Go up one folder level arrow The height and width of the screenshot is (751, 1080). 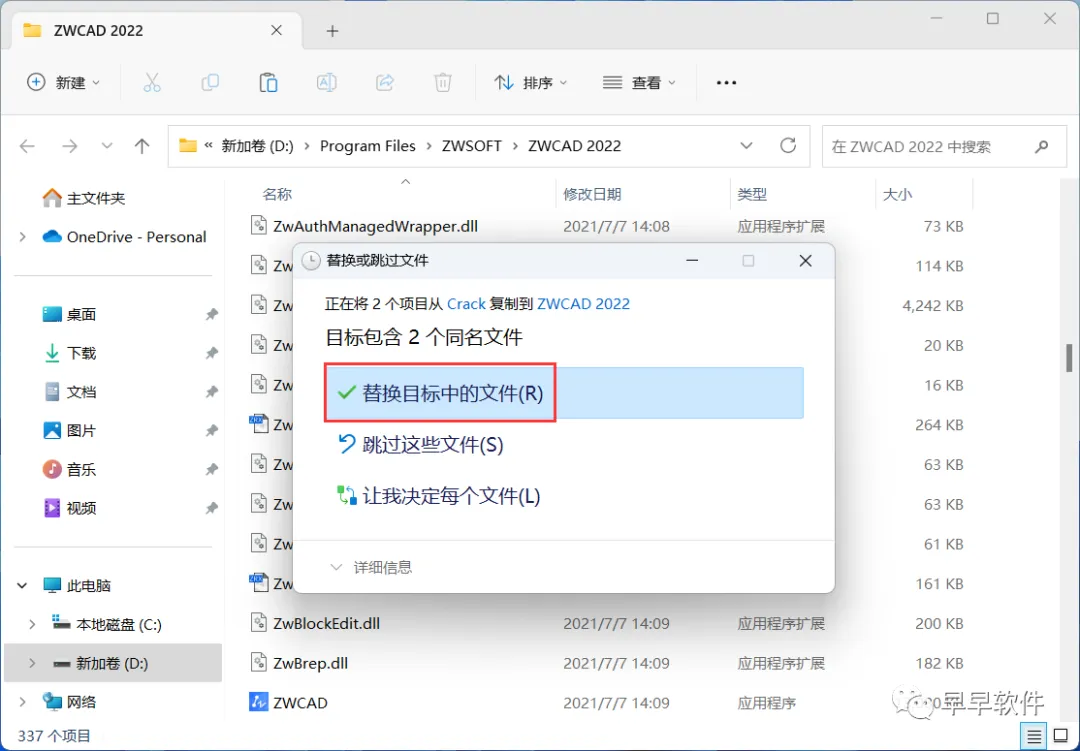point(142,146)
